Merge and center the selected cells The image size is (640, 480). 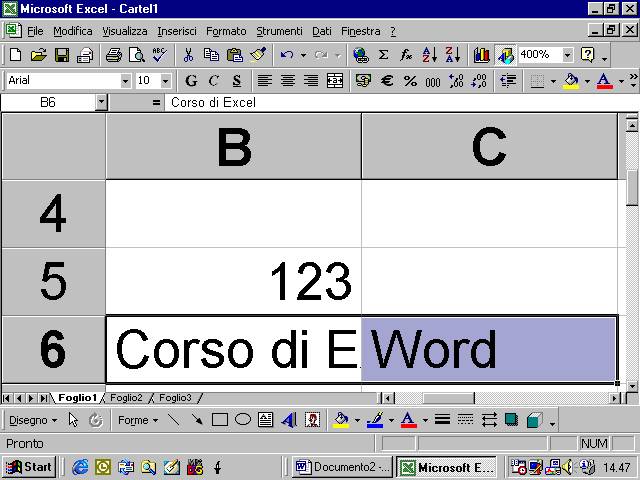(x=335, y=80)
